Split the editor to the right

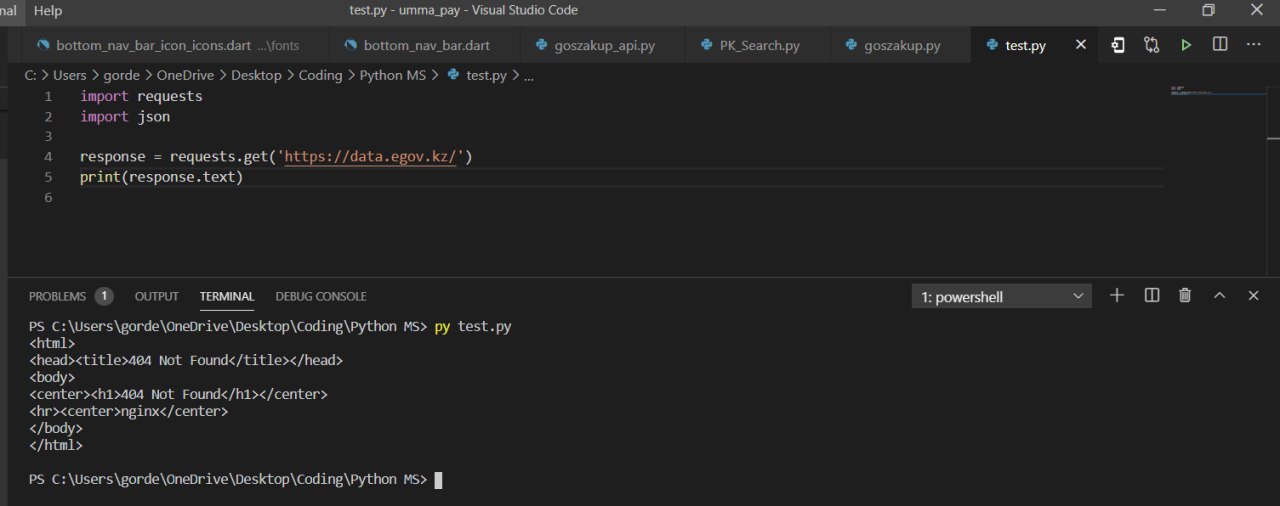tap(1220, 45)
